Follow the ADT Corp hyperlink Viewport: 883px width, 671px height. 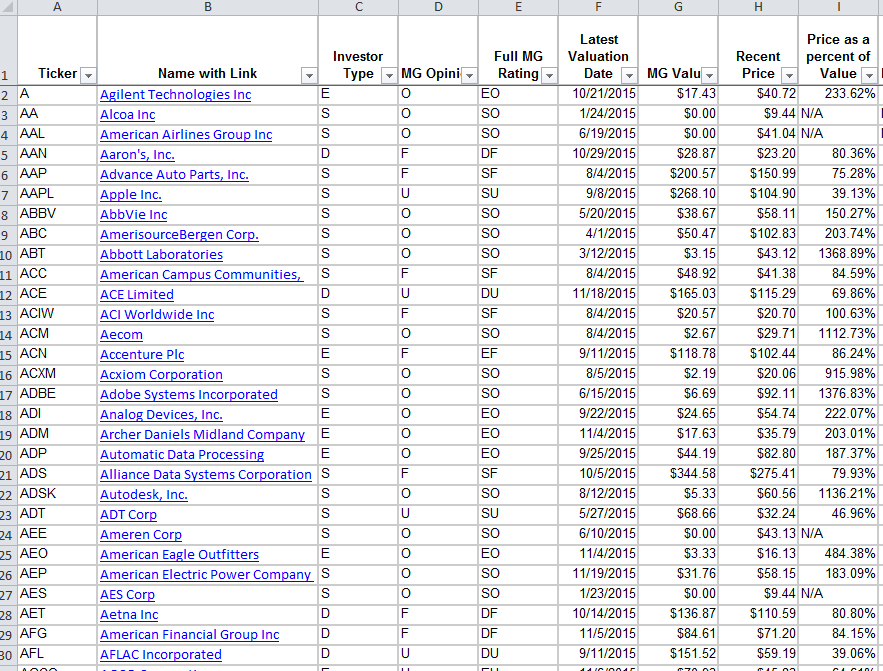[x=128, y=515]
